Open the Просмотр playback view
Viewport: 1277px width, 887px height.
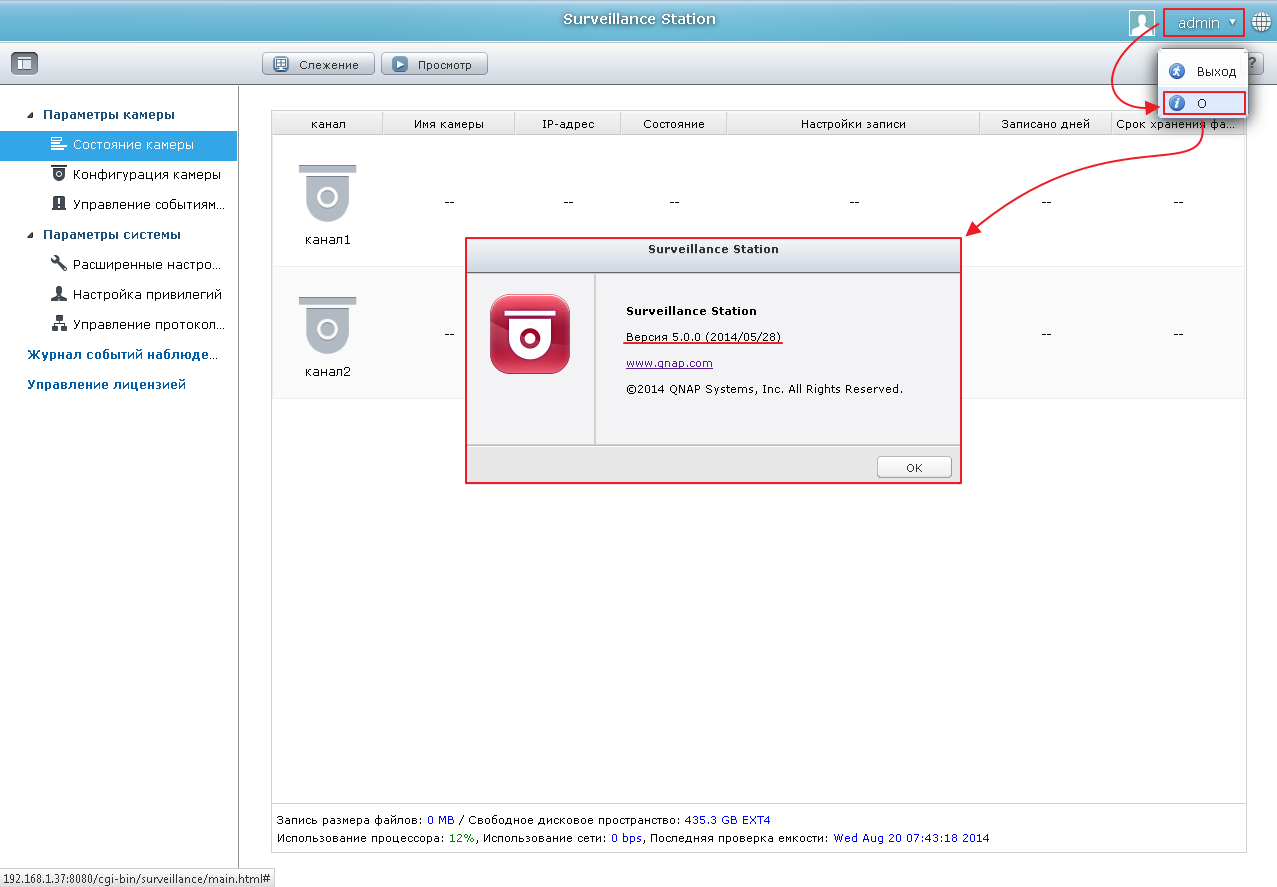(x=434, y=64)
